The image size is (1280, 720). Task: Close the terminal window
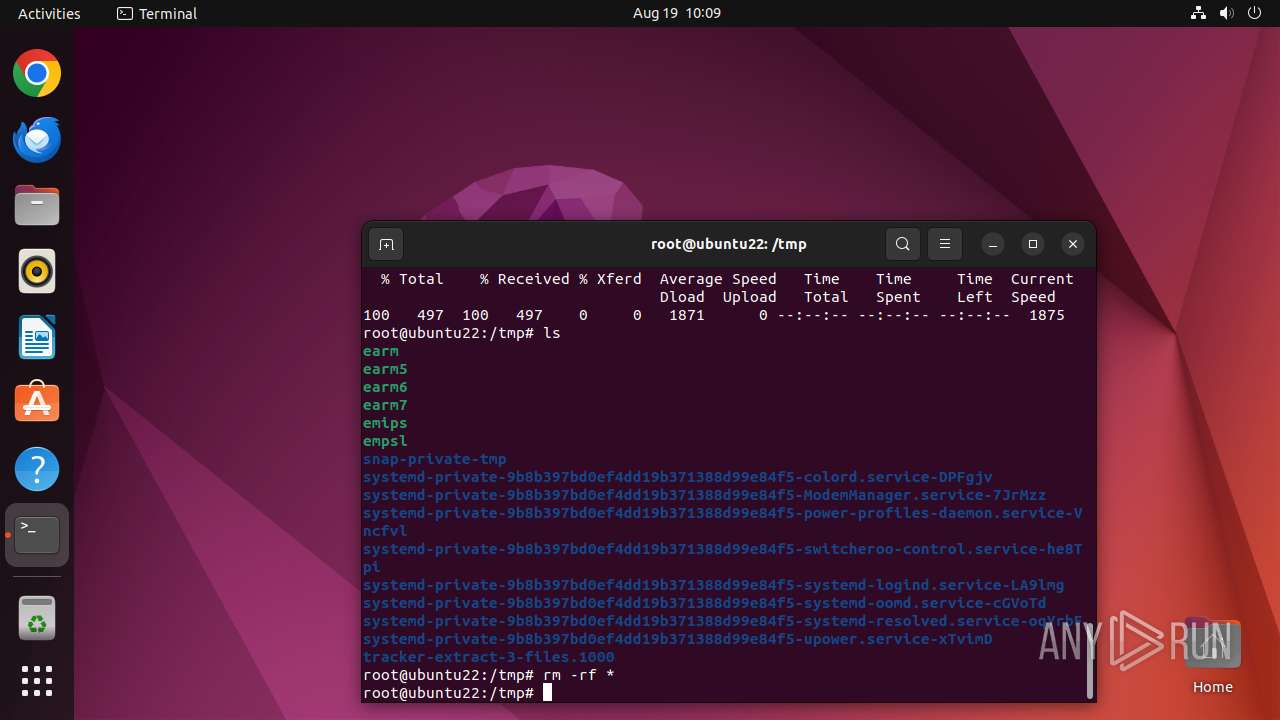point(1073,244)
